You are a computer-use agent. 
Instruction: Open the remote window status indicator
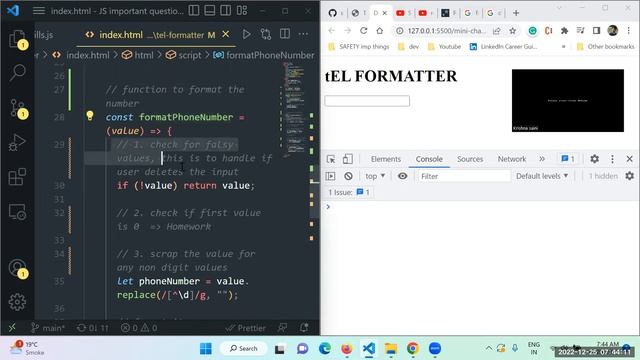coord(12,328)
